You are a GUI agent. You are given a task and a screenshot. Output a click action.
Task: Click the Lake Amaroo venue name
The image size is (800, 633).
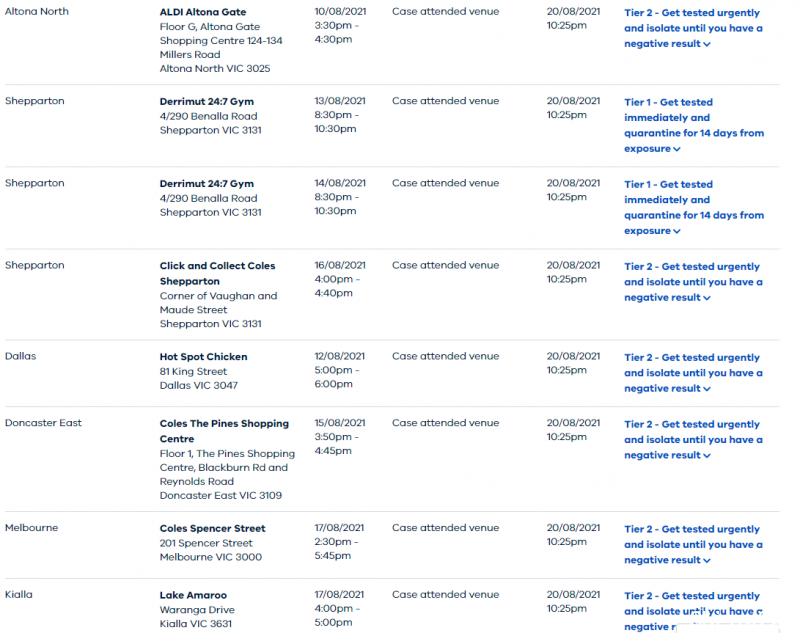[x=193, y=596]
